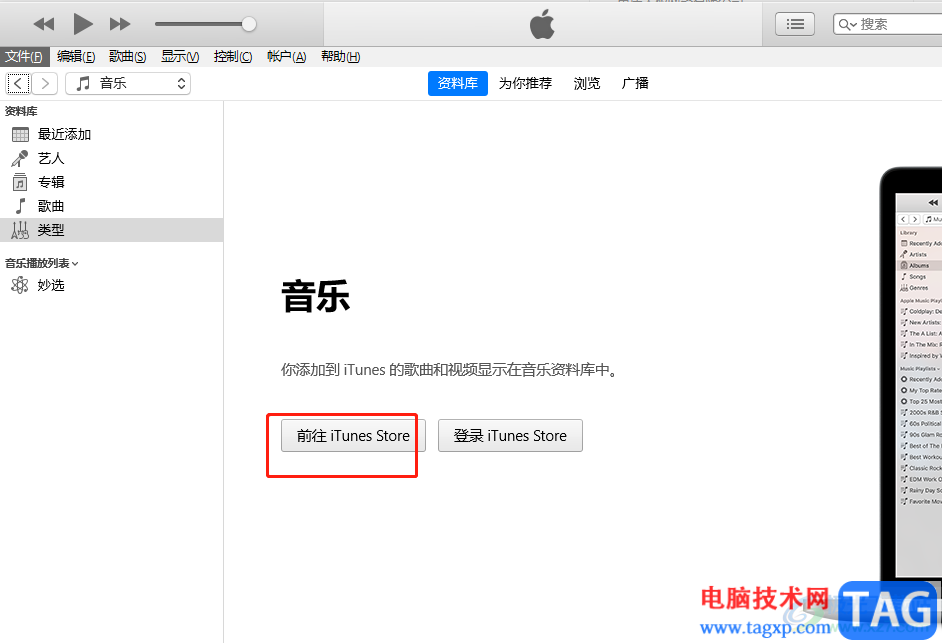Click the 资料库 sidebar header

(x=21, y=111)
